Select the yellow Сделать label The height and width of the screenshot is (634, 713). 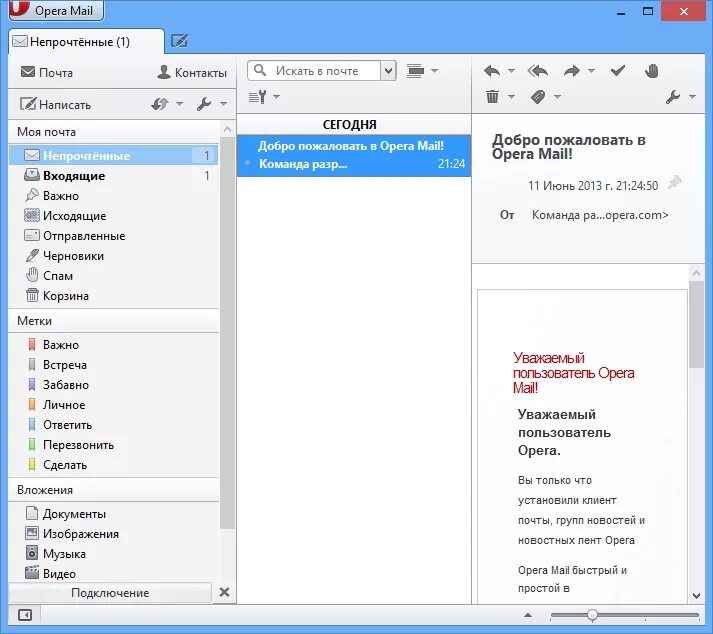[x=113, y=465]
